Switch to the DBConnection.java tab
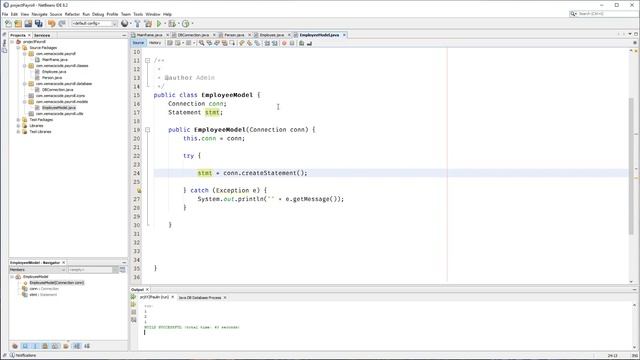This screenshot has height=360, width=640. [x=193, y=35]
